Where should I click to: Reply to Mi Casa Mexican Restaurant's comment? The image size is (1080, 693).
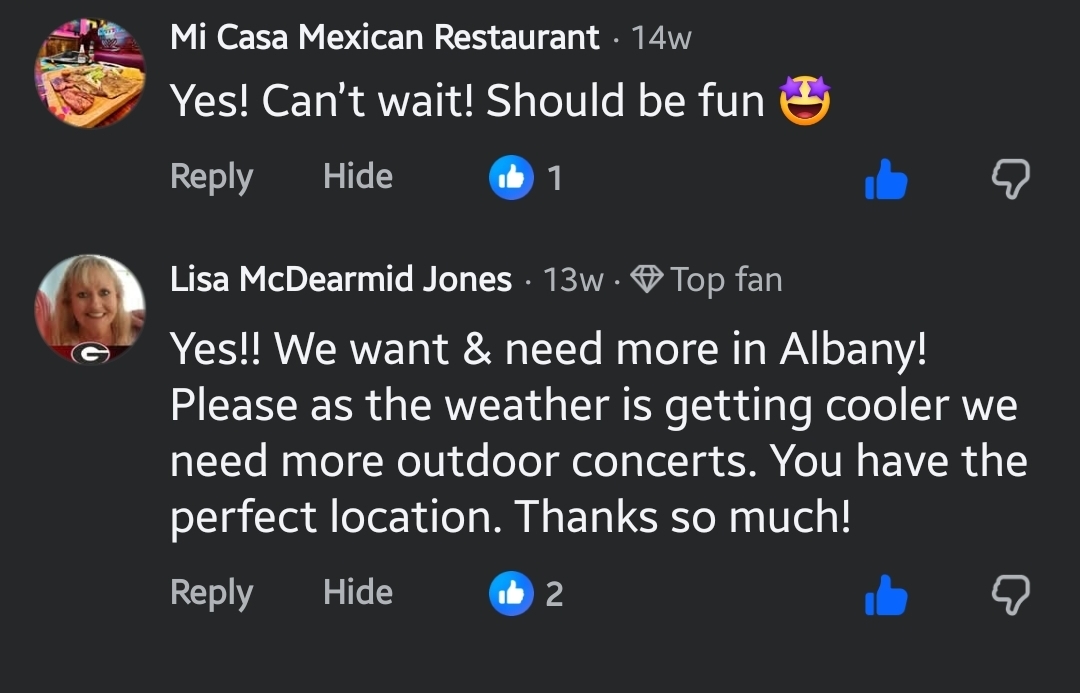click(211, 177)
